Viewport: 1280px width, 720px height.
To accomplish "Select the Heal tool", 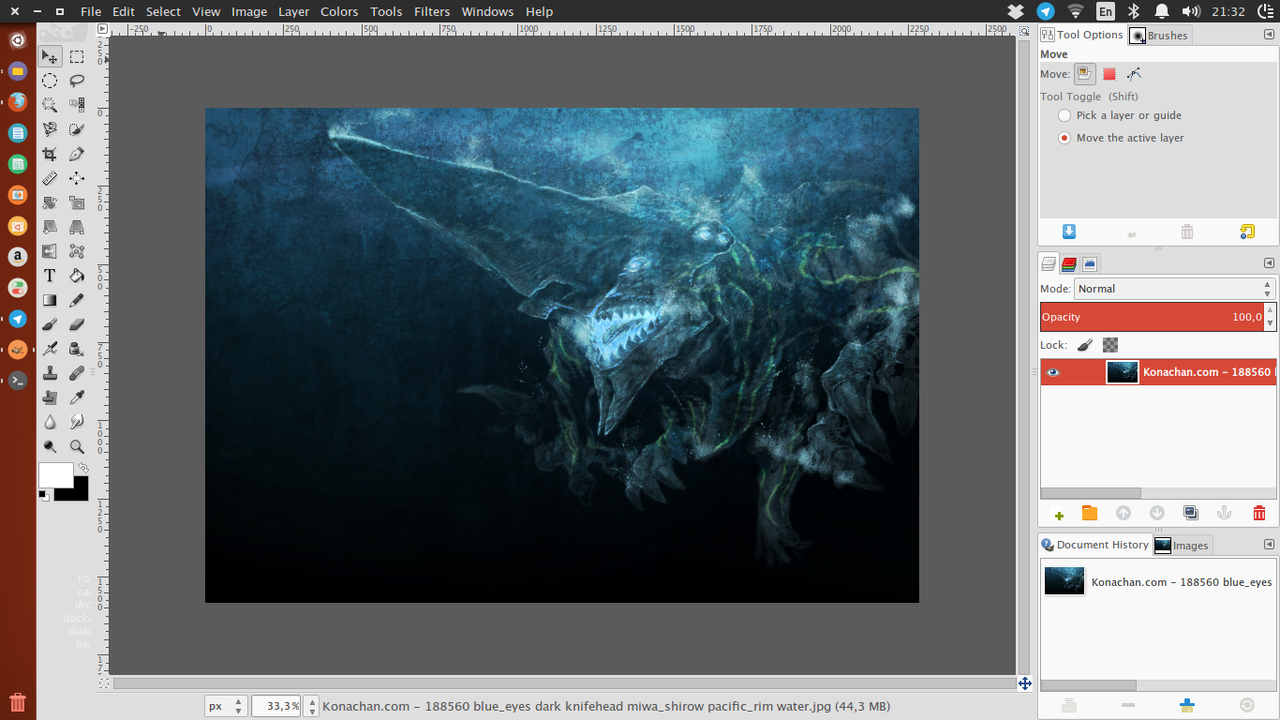I will [x=77, y=373].
